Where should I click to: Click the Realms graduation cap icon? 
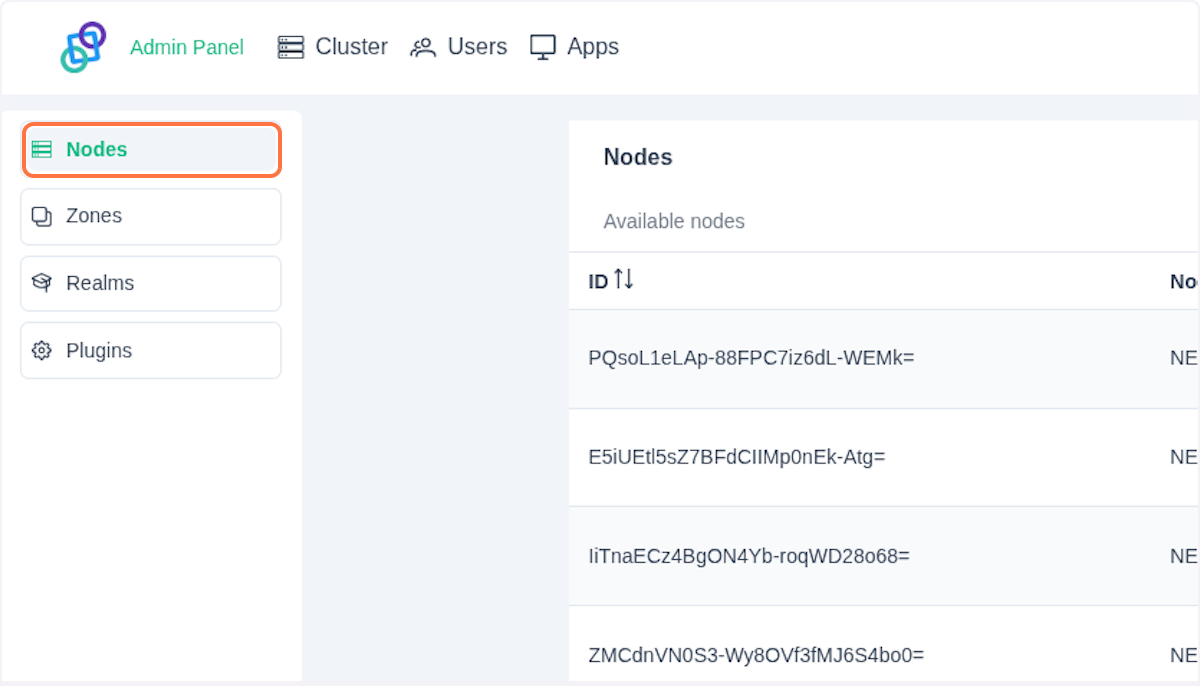point(41,283)
